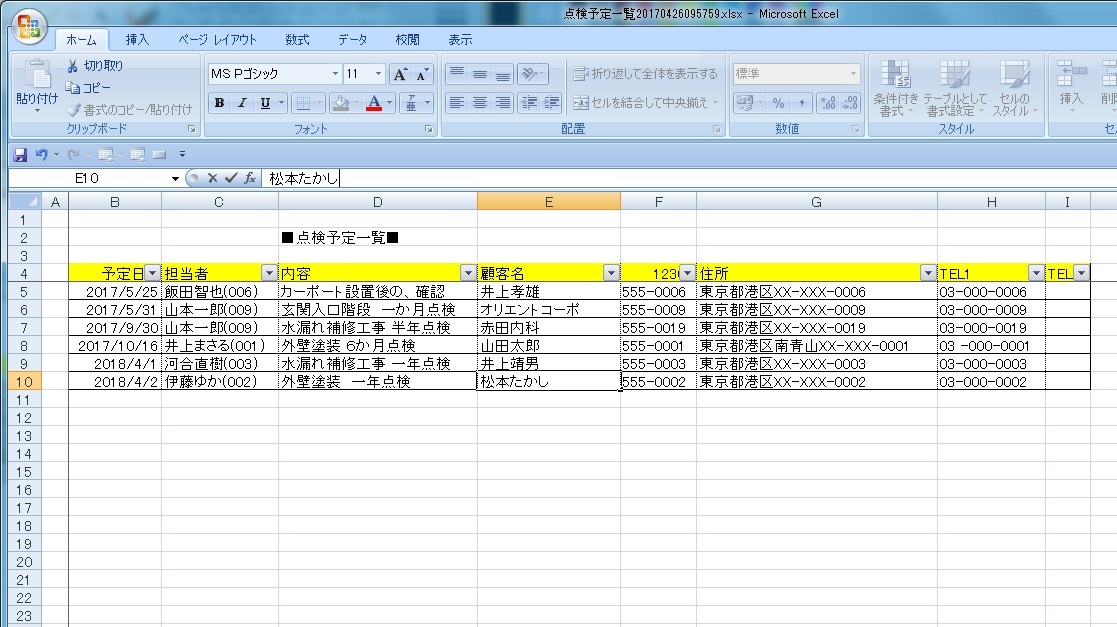
Task: Click the Office button logo
Action: tap(29, 26)
